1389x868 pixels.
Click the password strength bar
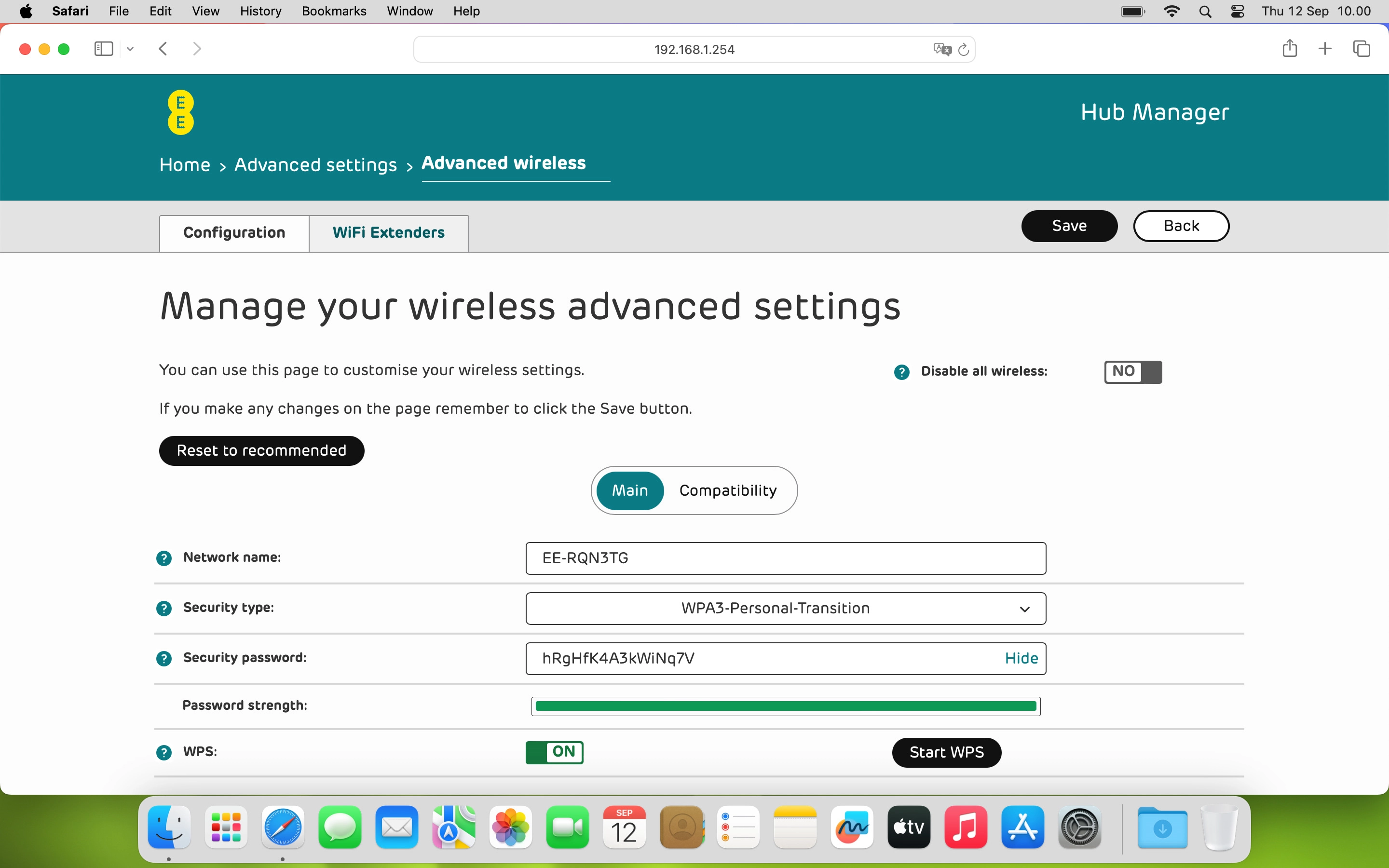point(785,706)
